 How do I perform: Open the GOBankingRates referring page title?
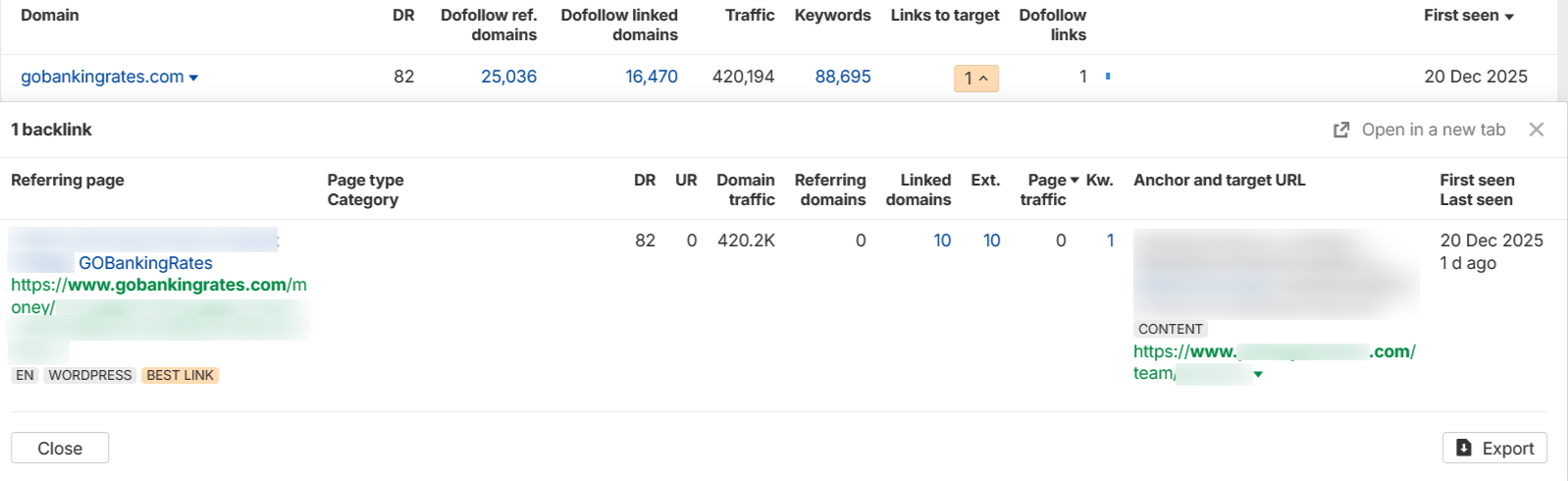point(145,263)
